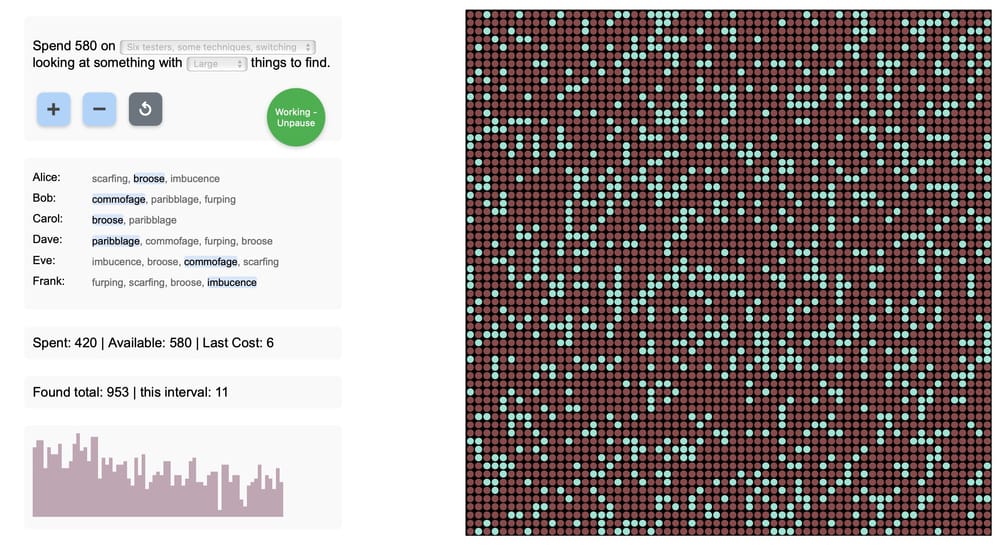Click the reset circular arrow button
This screenshot has width=1000, height=545.
click(145, 109)
